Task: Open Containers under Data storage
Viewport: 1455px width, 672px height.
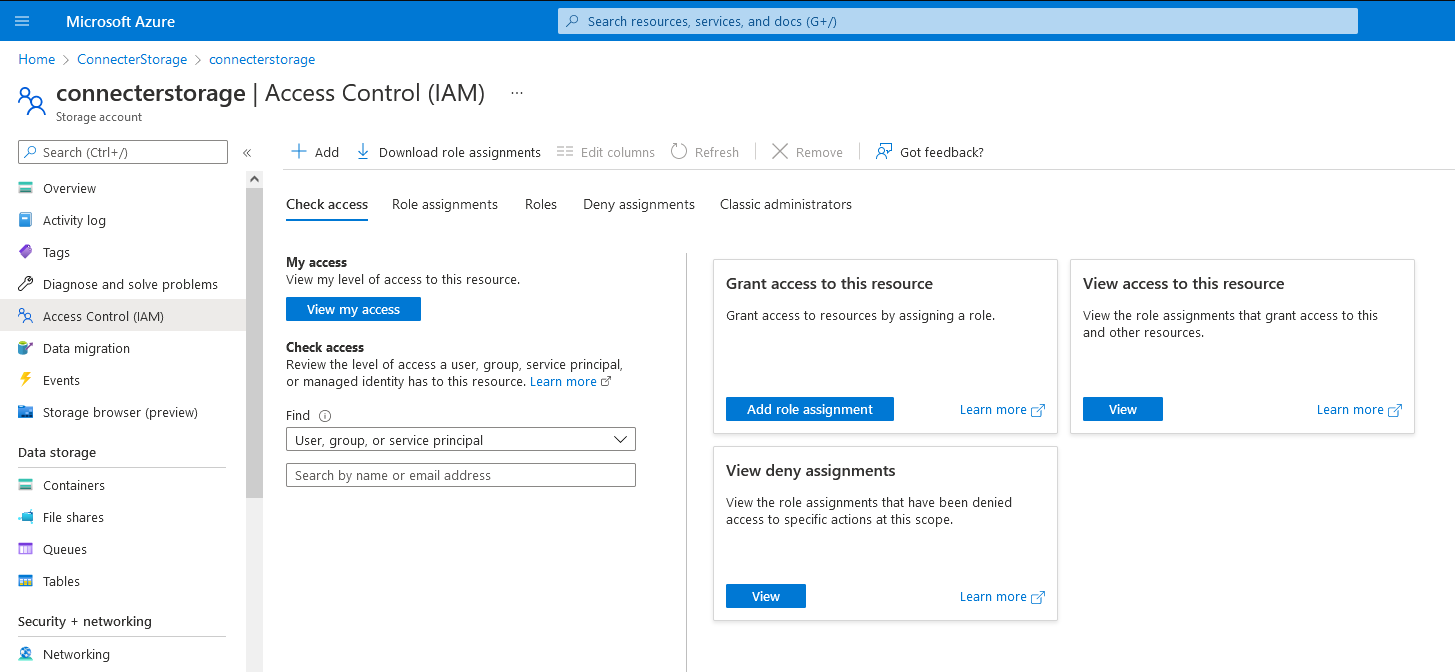Action: point(73,485)
